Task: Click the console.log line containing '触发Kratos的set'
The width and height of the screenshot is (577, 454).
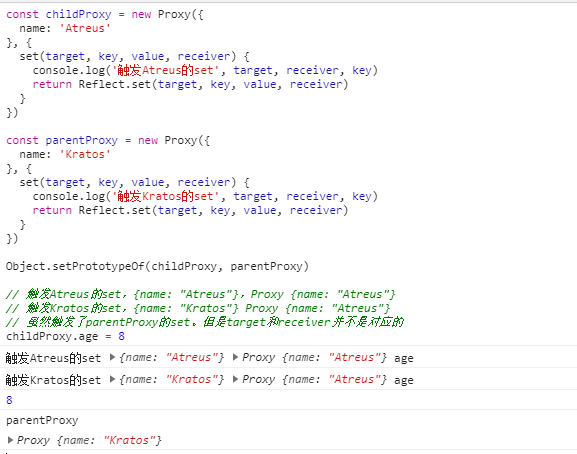Action: (x=205, y=196)
